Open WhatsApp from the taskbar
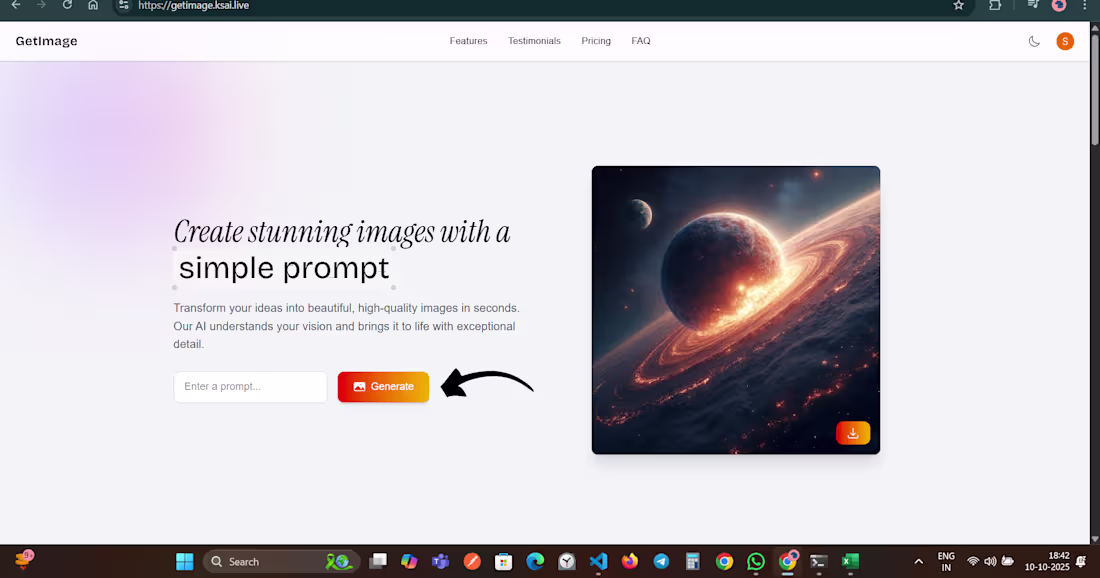 click(x=756, y=561)
